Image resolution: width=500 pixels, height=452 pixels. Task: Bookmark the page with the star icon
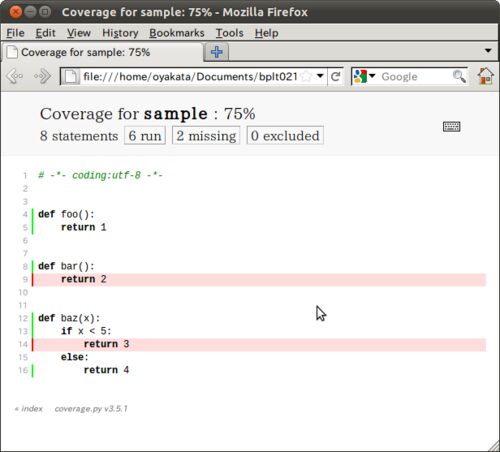tap(305, 77)
